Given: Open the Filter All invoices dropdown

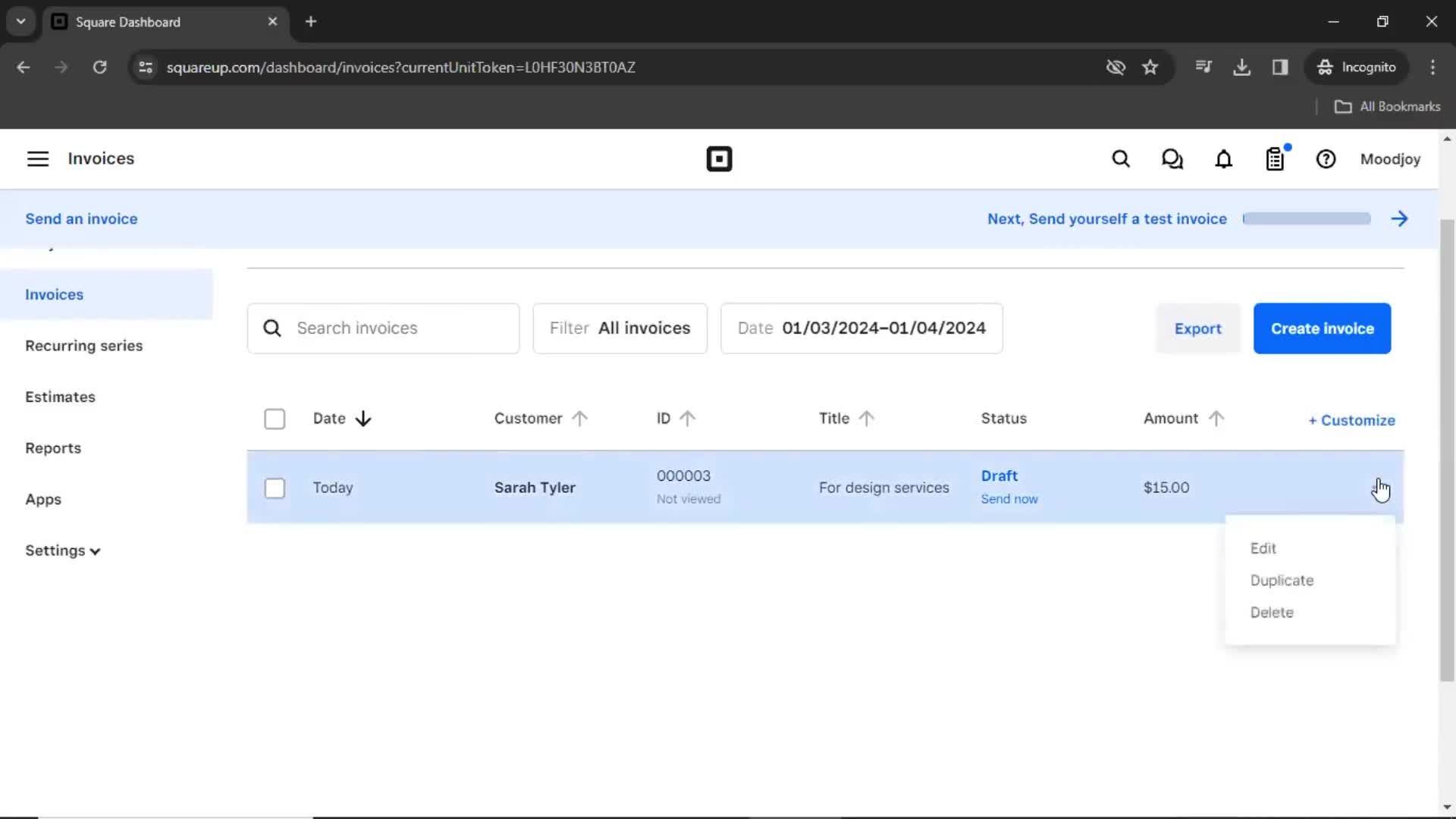Looking at the screenshot, I should click(x=619, y=327).
